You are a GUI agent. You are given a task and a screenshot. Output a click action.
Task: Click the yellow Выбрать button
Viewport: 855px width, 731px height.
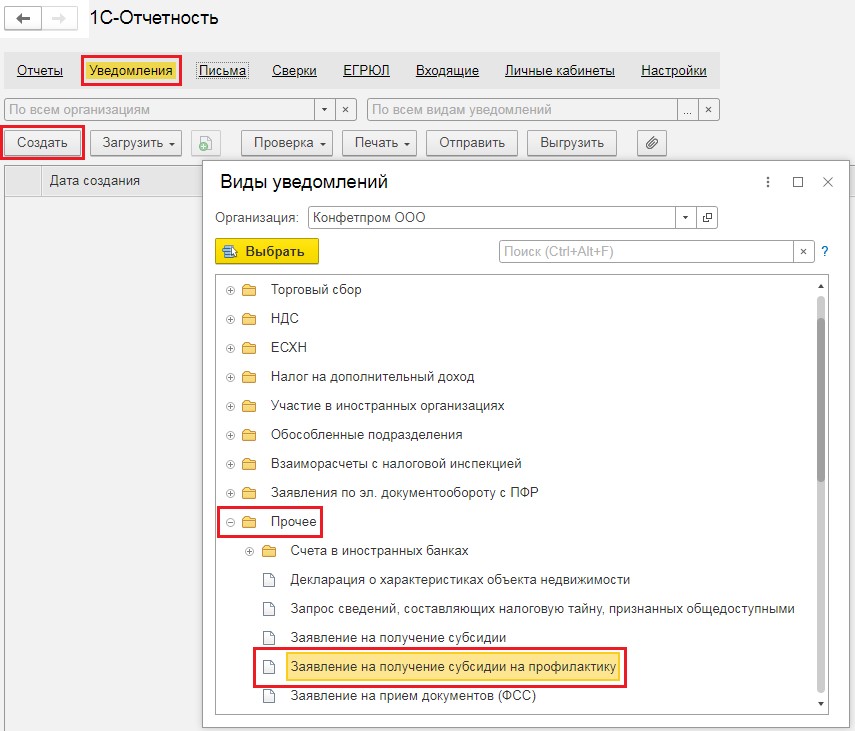(x=267, y=251)
